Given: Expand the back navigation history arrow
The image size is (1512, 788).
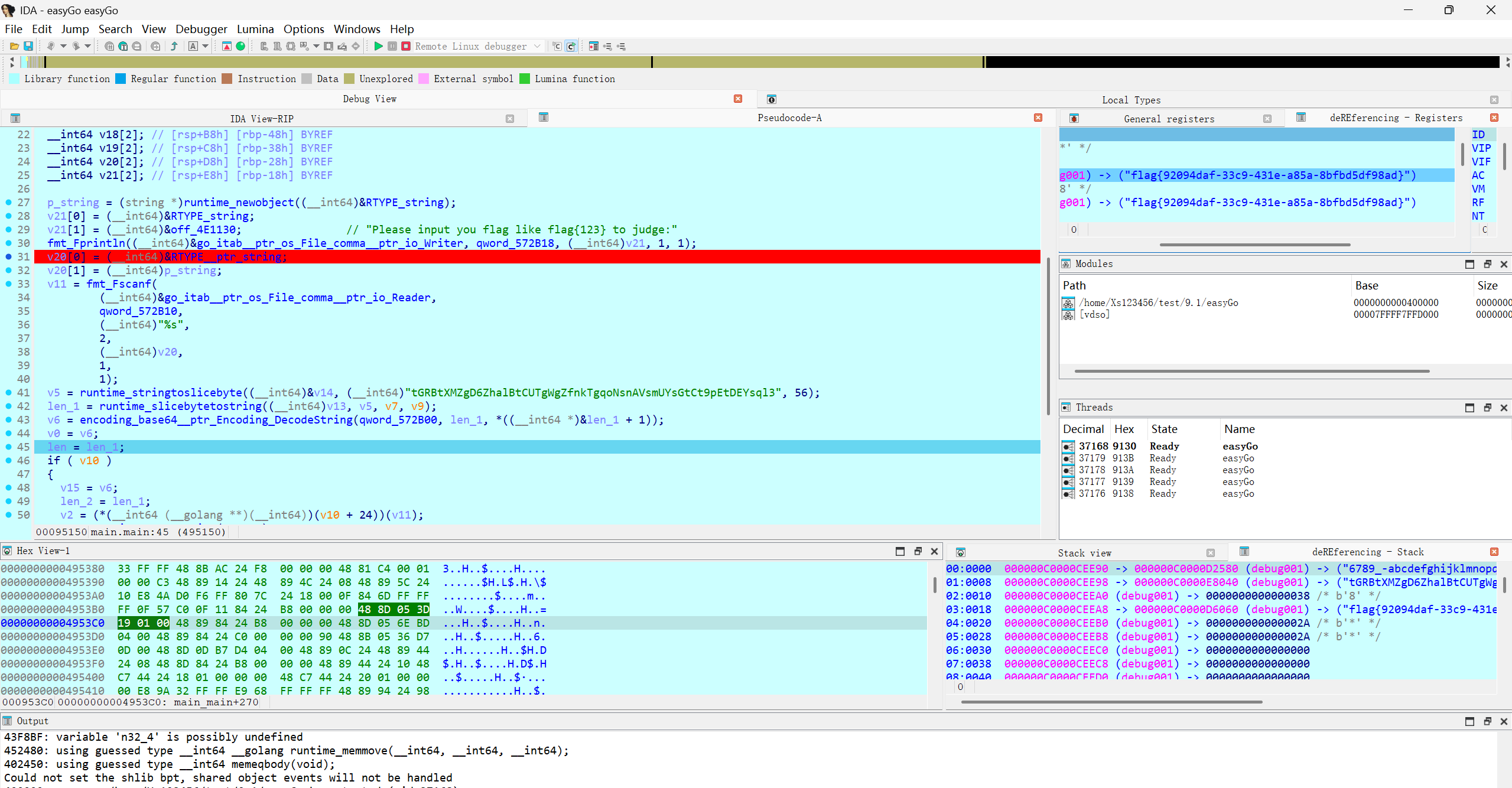Looking at the screenshot, I should pos(63,46).
